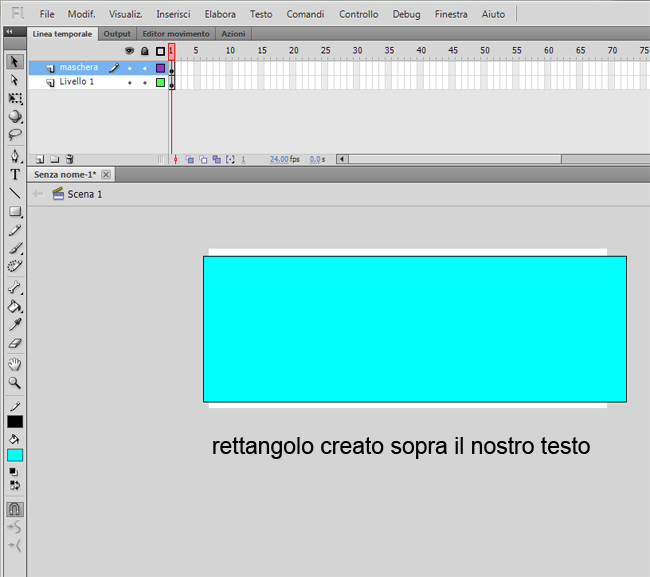This screenshot has width=650, height=577.
Task: Select the Hand tool
Action: coord(15,364)
